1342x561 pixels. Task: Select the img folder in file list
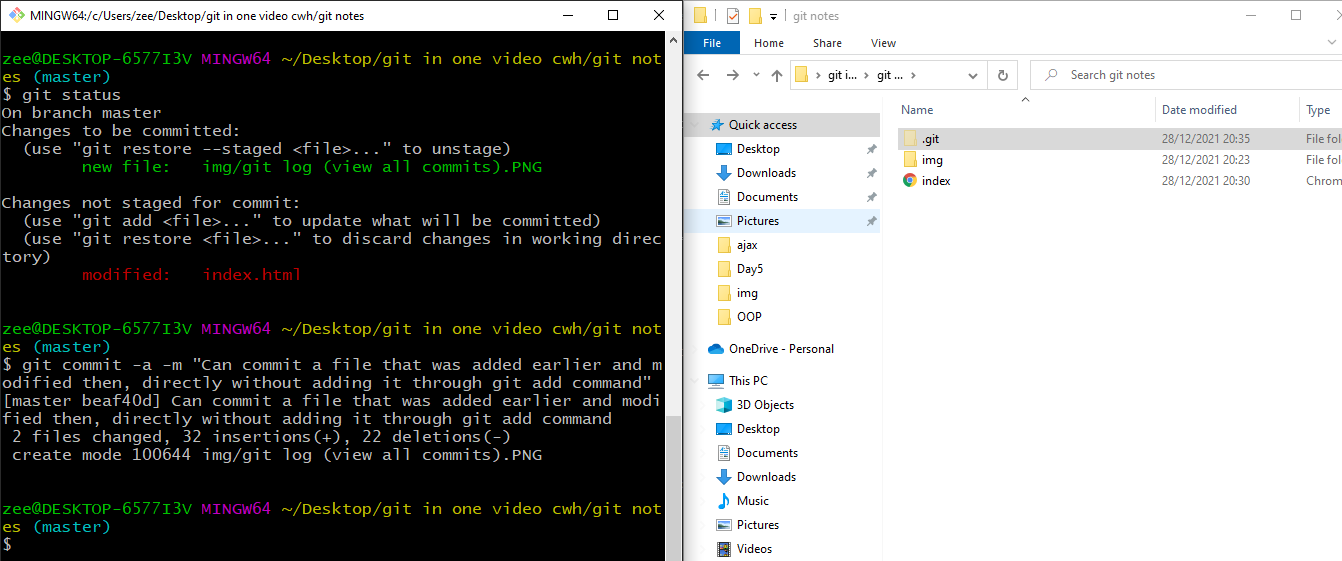pyautogui.click(x=932, y=160)
